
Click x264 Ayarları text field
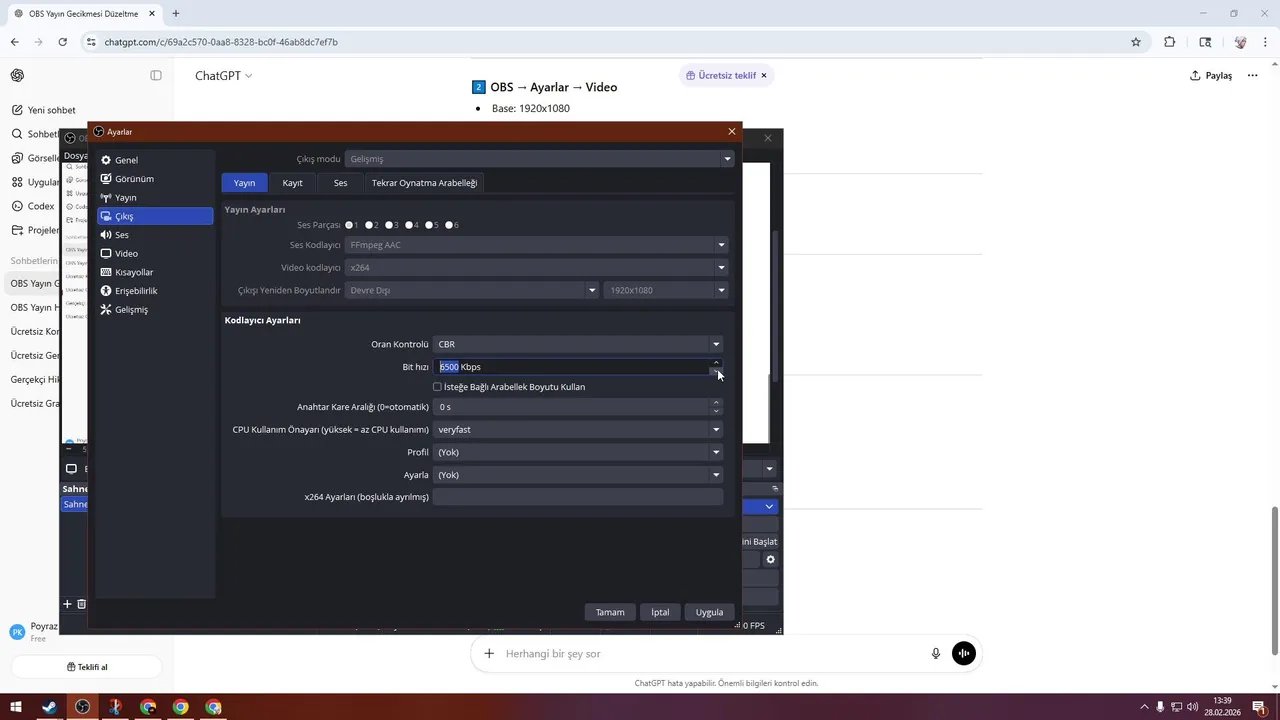click(578, 497)
